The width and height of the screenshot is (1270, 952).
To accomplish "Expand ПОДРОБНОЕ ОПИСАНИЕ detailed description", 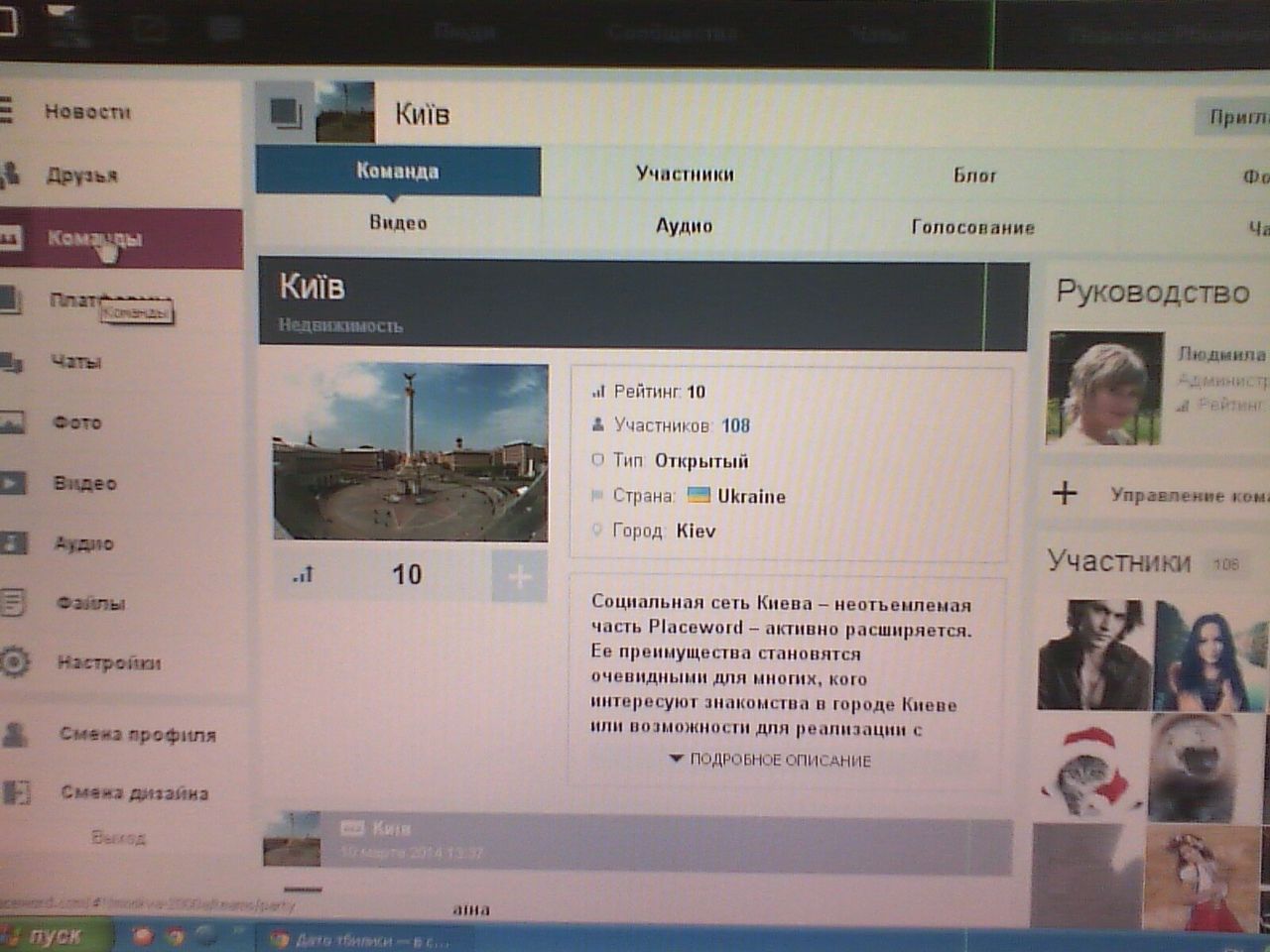I will tap(771, 760).
